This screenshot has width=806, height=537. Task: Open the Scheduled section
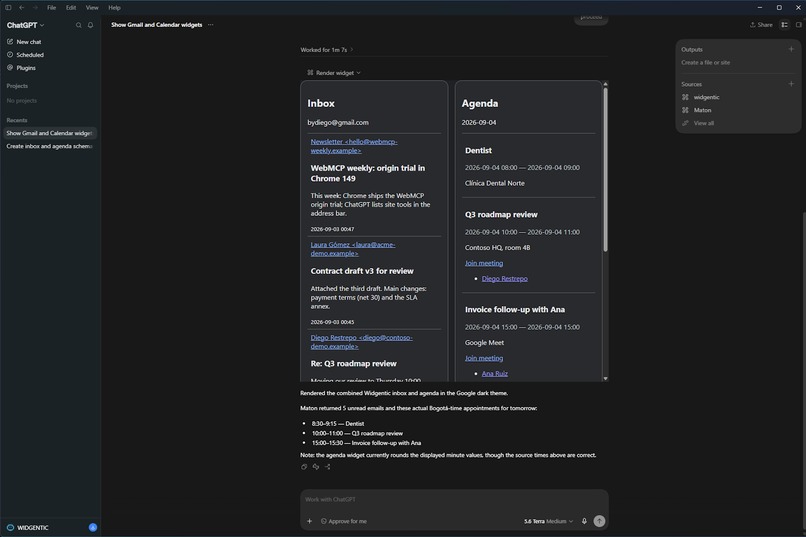coord(25,54)
